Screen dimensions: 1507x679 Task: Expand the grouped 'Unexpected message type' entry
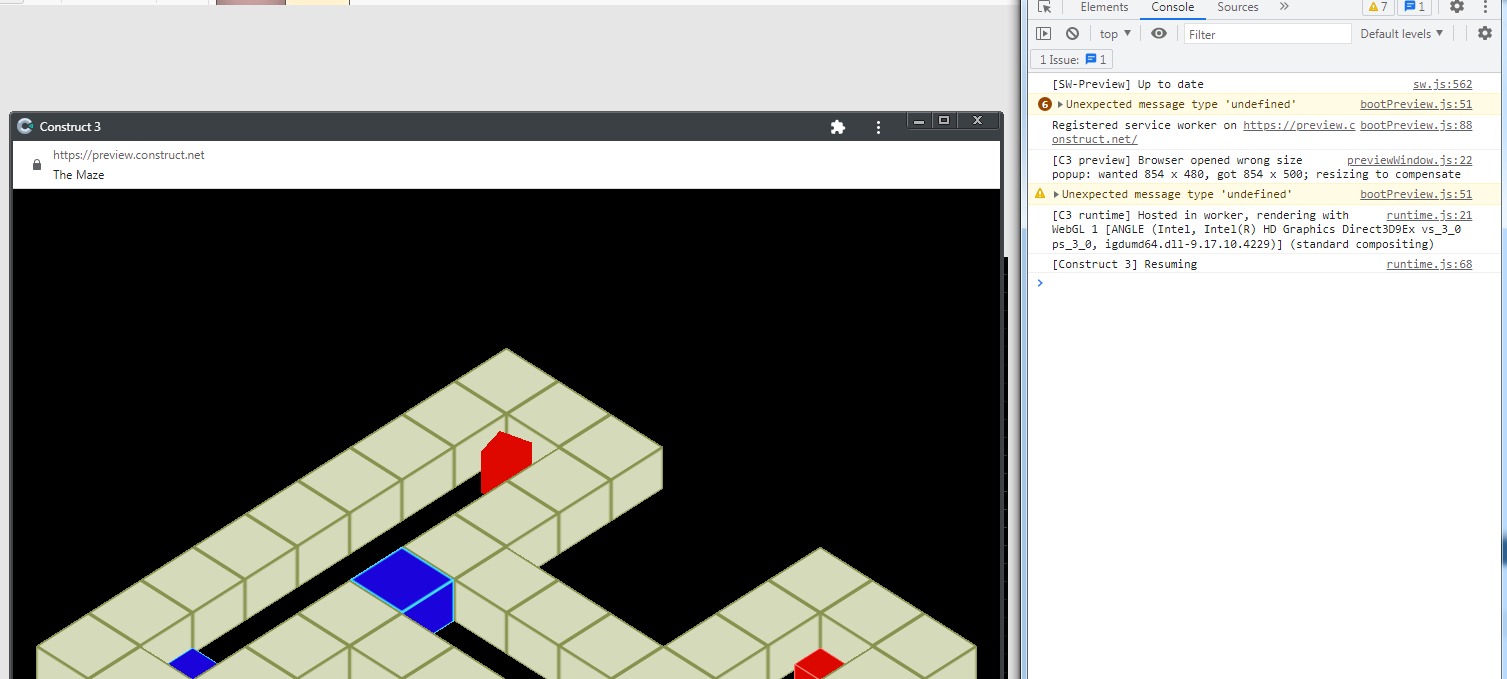coord(1060,104)
